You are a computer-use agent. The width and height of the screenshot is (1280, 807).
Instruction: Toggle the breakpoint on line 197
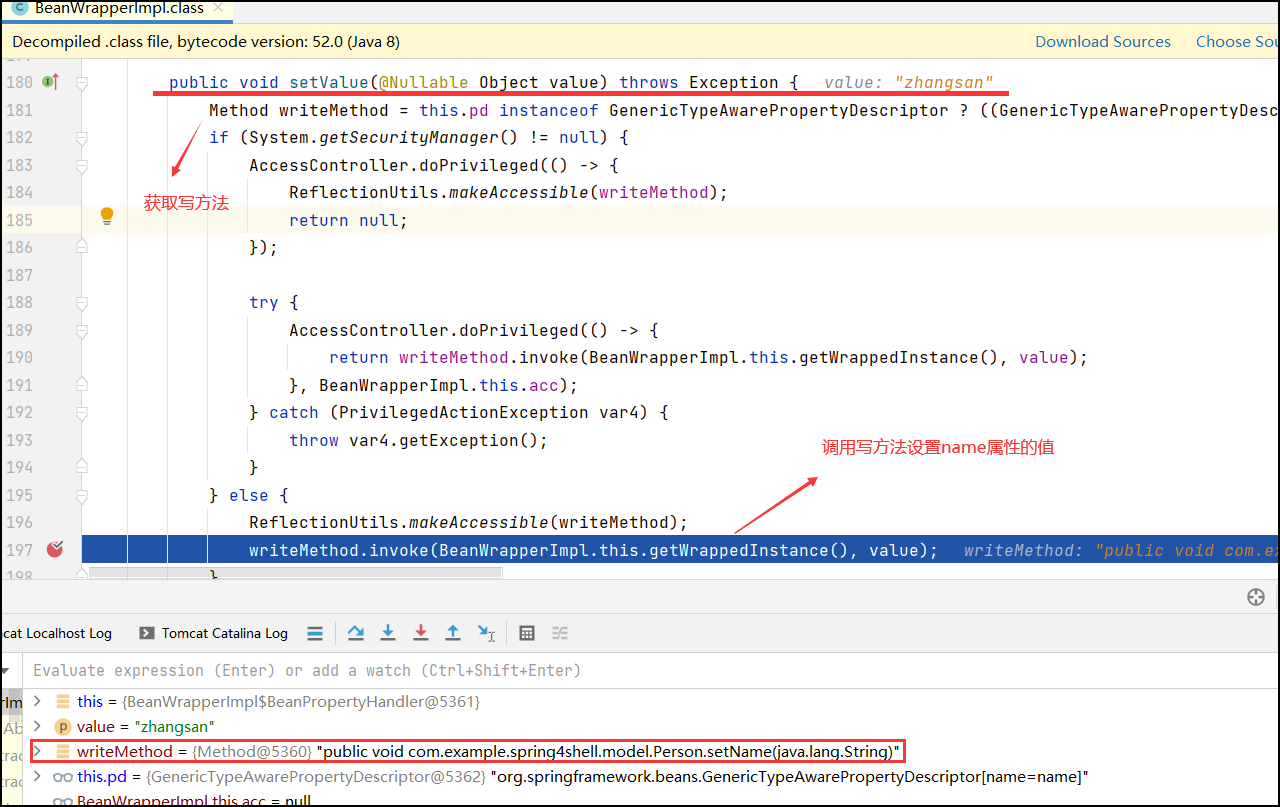[54, 549]
